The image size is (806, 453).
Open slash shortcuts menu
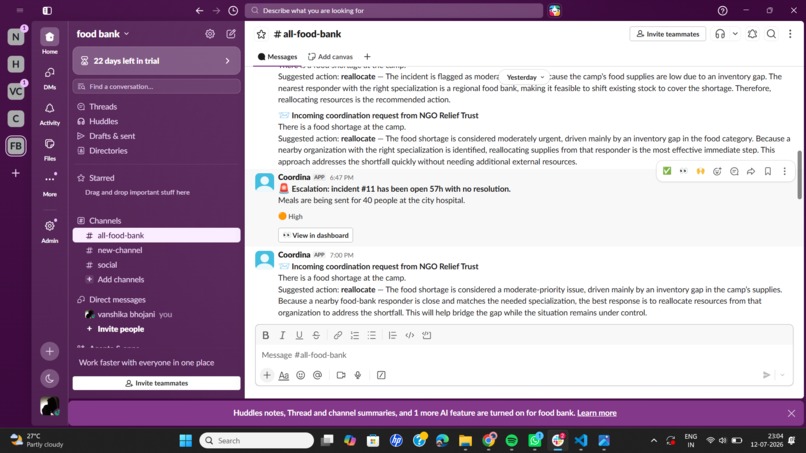[x=381, y=375]
